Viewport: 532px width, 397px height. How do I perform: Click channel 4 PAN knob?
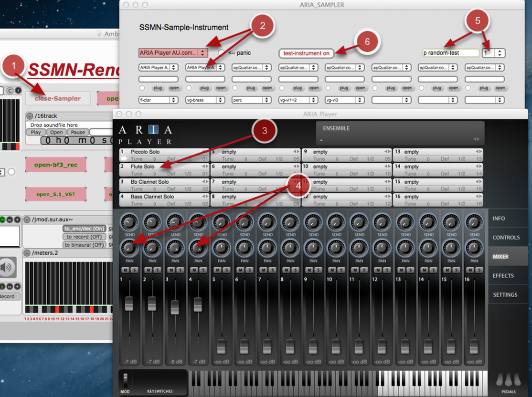click(198, 248)
